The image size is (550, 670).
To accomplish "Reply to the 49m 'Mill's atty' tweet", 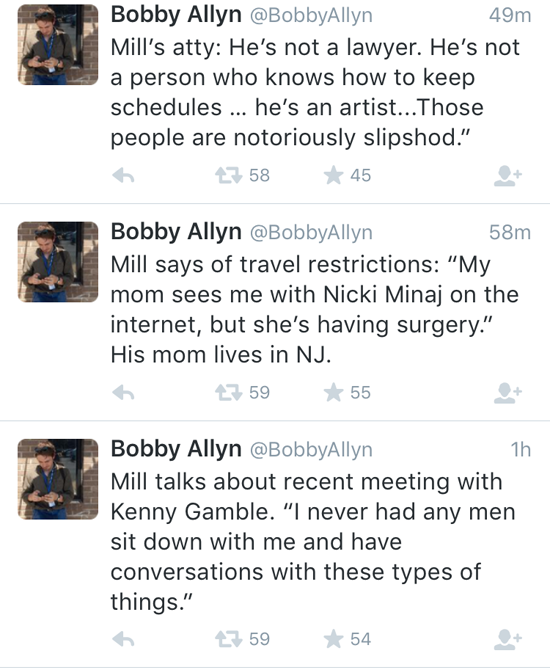I will click(123, 175).
